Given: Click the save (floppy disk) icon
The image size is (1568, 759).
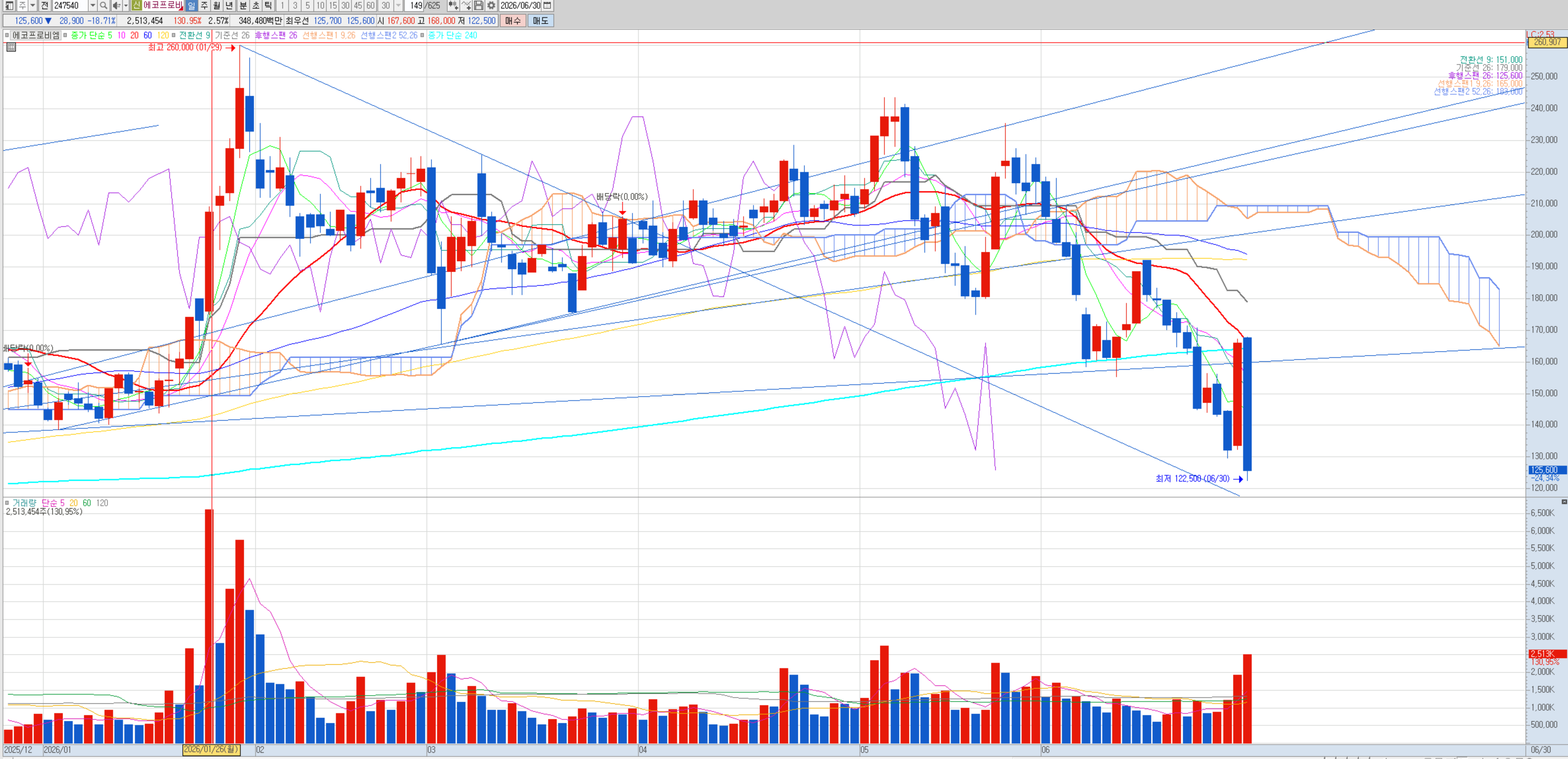Looking at the screenshot, I should 478,5.
